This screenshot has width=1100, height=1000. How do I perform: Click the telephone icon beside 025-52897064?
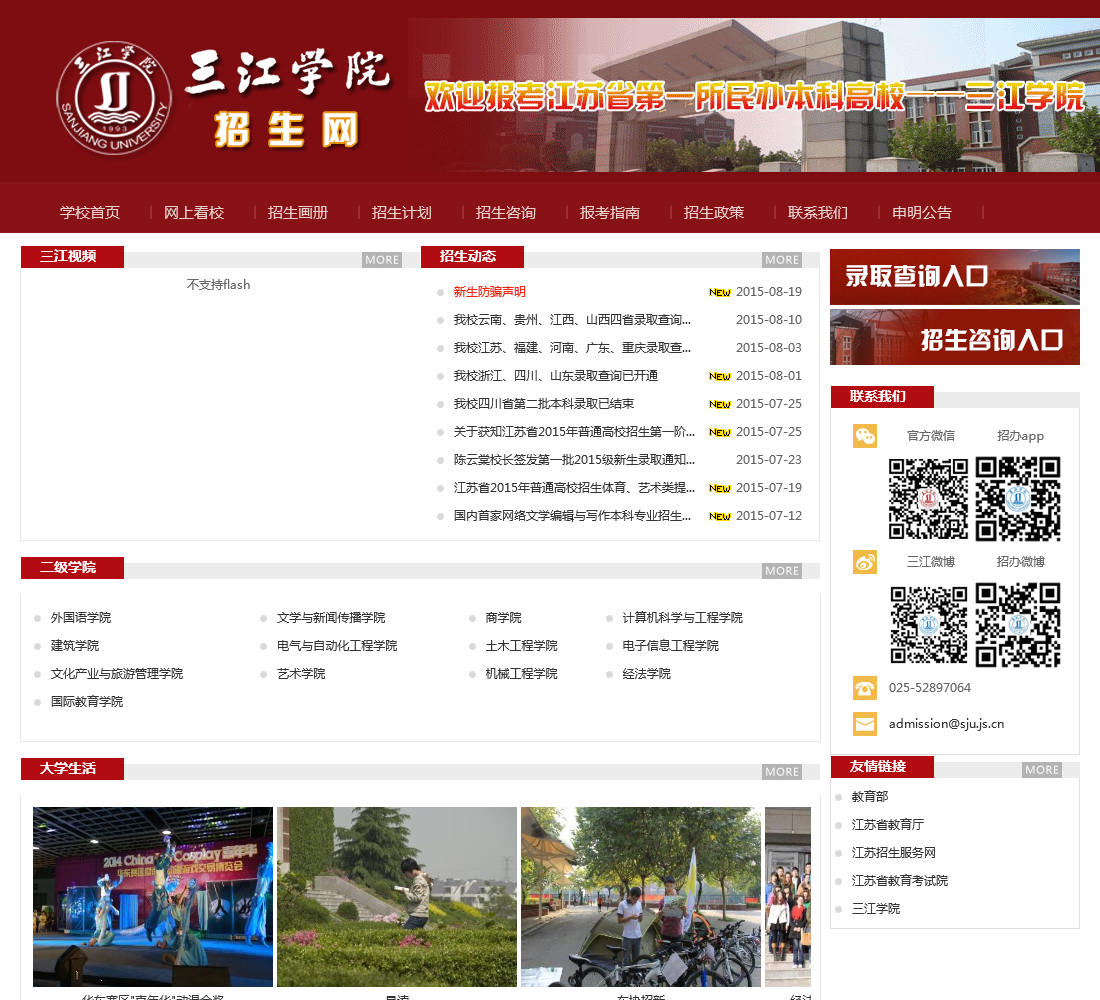tap(865, 688)
